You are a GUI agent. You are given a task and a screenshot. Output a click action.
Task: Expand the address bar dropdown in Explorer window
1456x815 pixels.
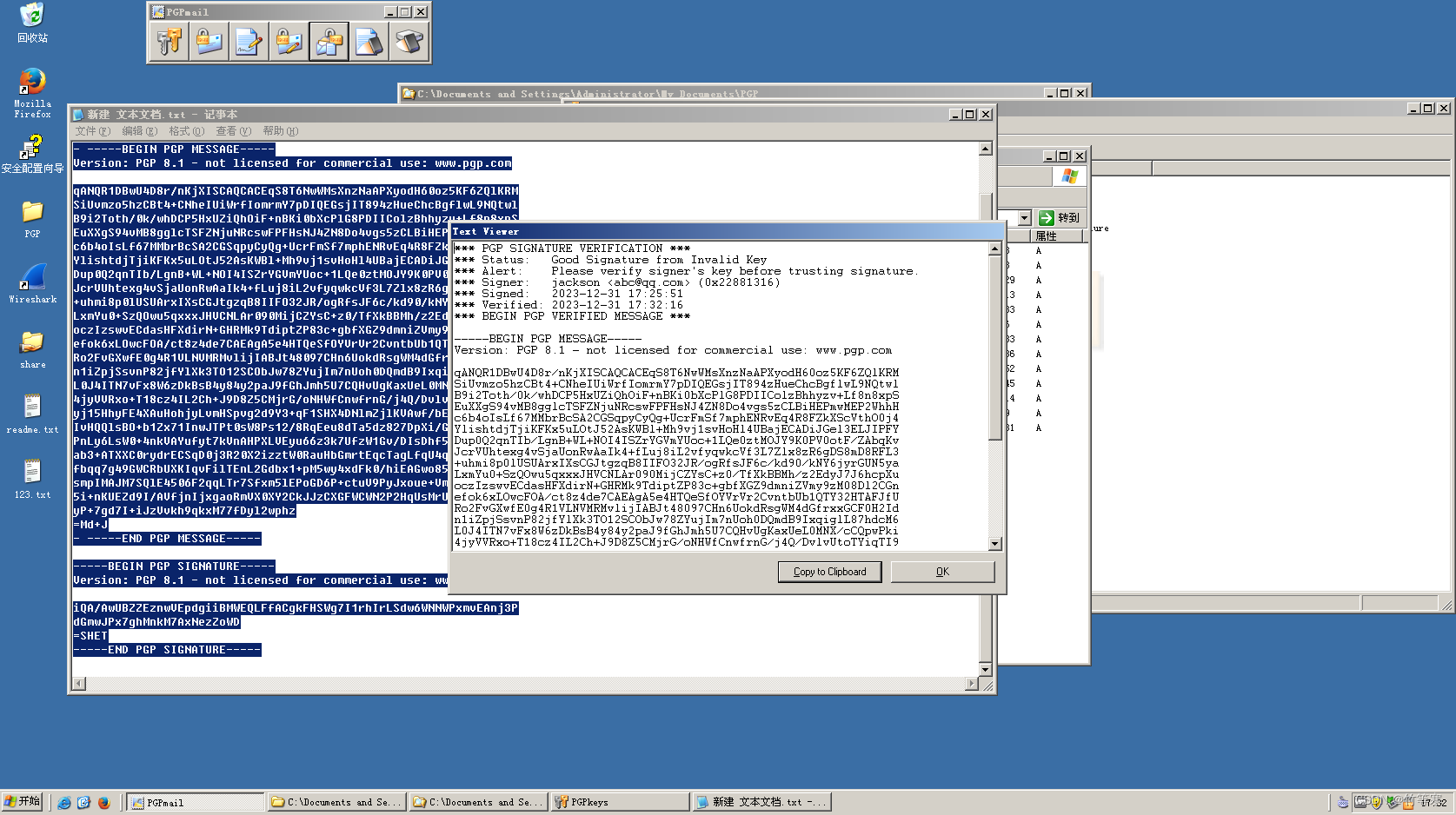click(1024, 218)
